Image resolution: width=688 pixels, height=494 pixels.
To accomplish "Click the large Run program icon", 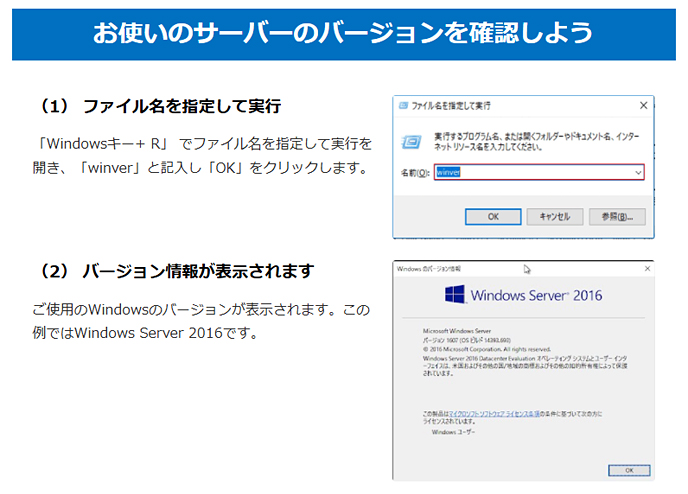I will point(411,141).
